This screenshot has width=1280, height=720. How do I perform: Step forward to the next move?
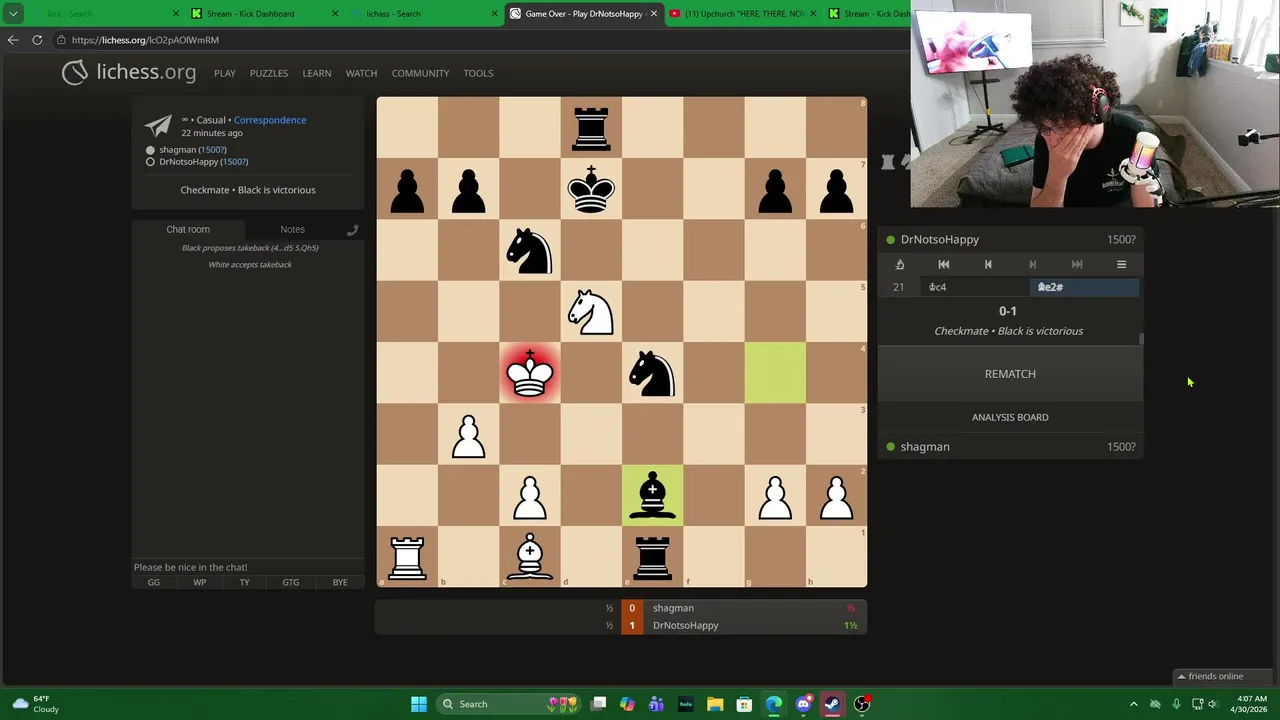[x=1032, y=264]
